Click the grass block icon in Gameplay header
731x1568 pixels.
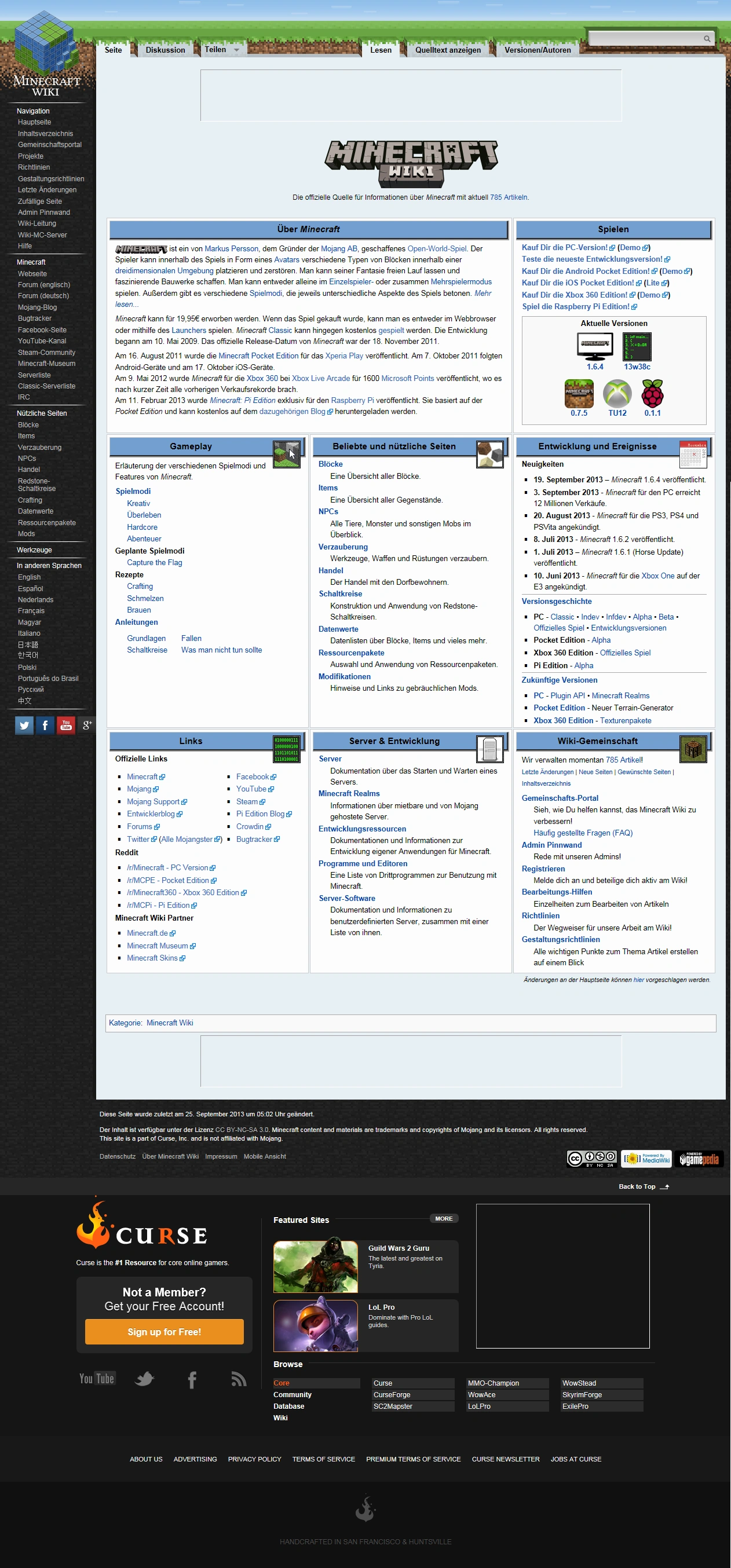coord(287,454)
